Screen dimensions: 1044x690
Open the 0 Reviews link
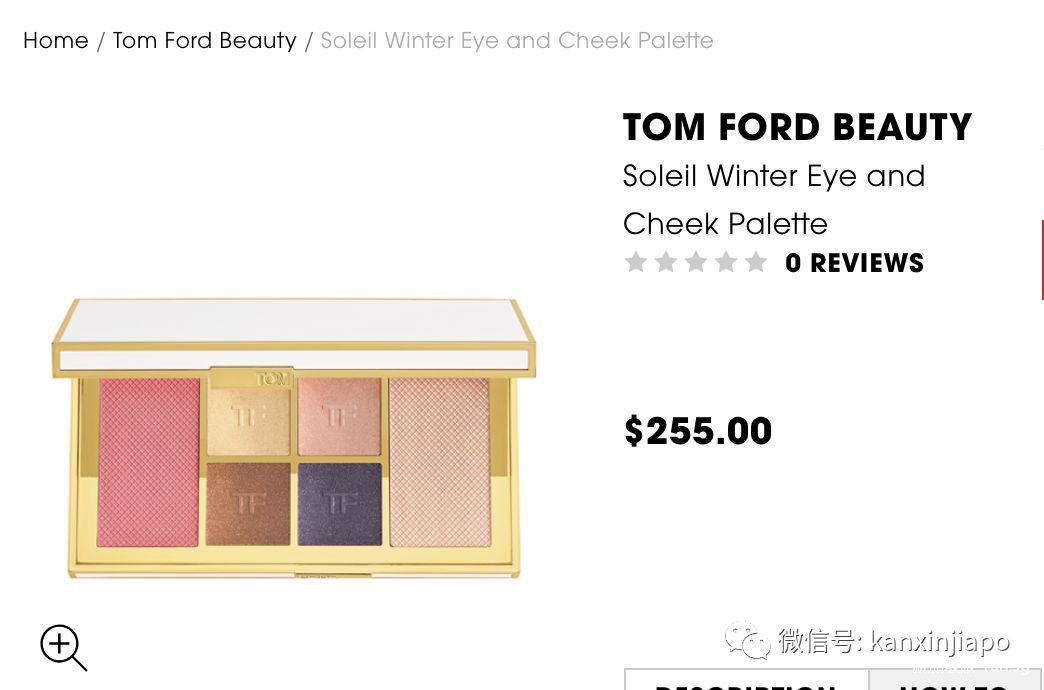pyautogui.click(x=854, y=263)
